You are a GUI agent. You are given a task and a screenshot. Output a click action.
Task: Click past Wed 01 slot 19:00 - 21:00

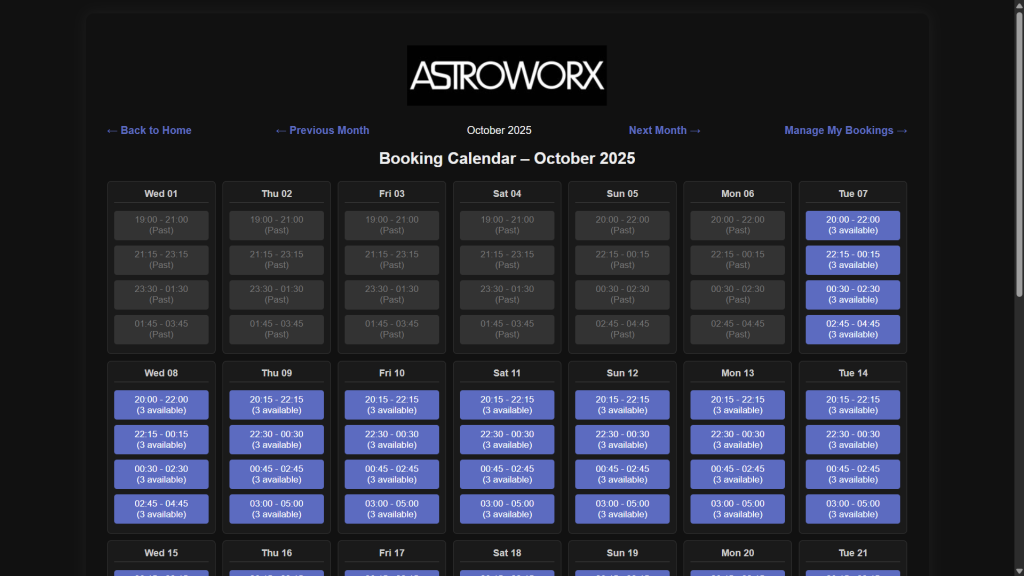pyautogui.click(x=161, y=225)
